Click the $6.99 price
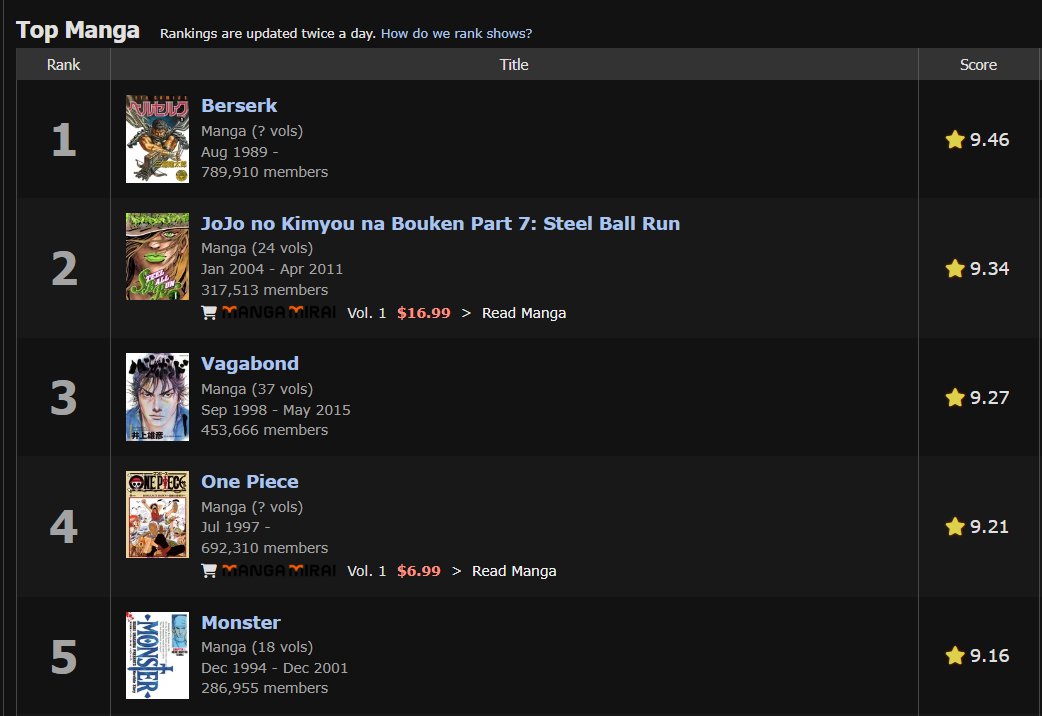This screenshot has height=716, width=1042. pyautogui.click(x=419, y=571)
